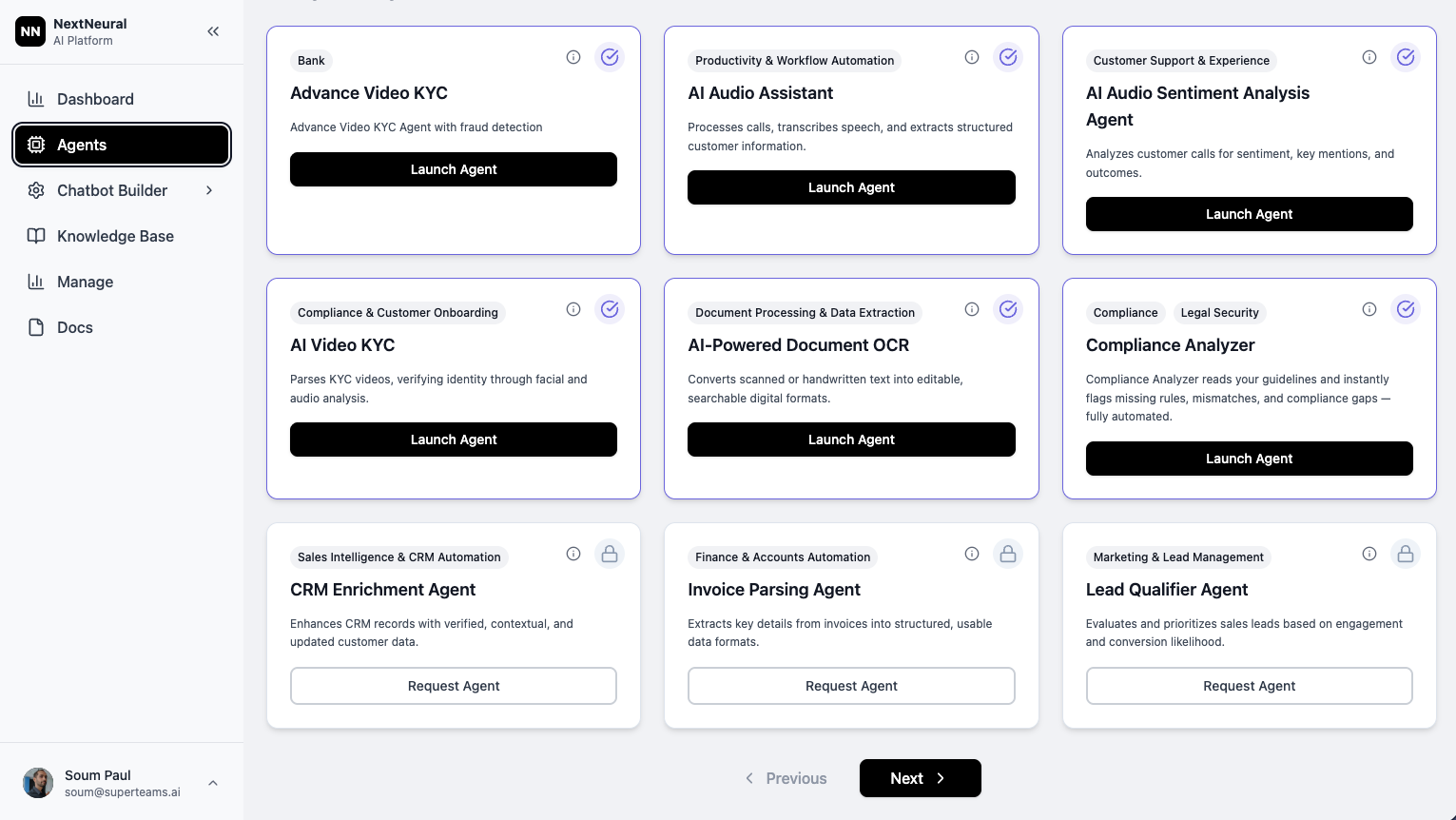Expand the Soum Paul profile menu
This screenshot has width=1456, height=820.
coord(213,782)
